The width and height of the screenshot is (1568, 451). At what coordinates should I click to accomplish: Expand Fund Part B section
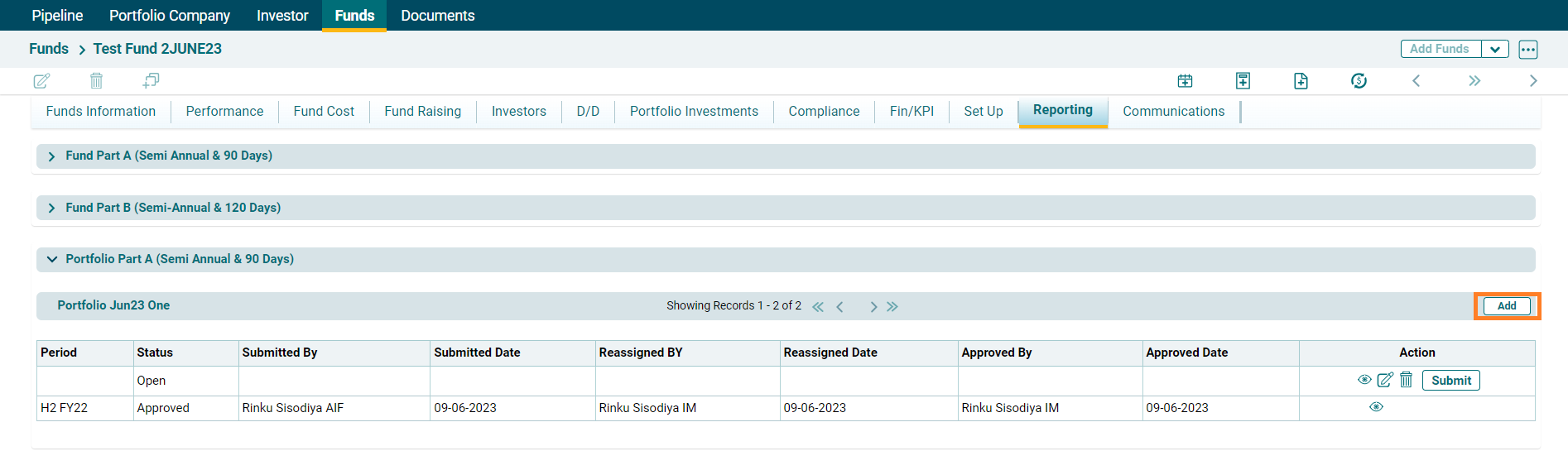pos(52,209)
